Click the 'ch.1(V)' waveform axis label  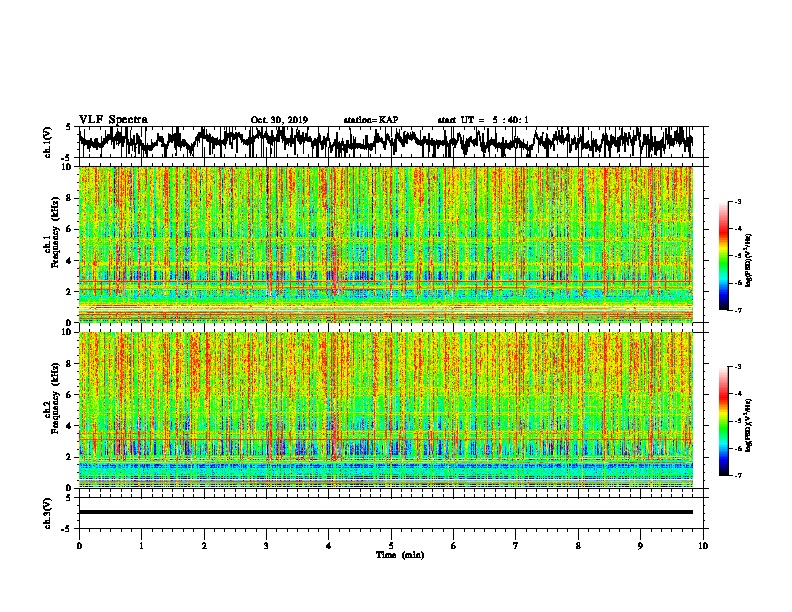(x=48, y=142)
